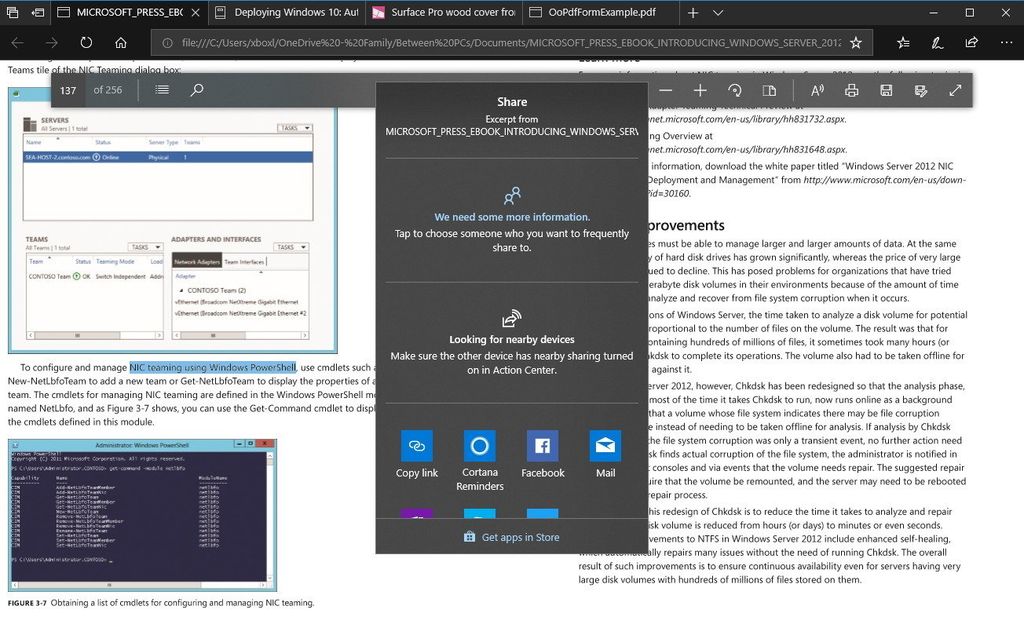Rotate the PDF page
Image resolution: width=1024 pixels, height=628 pixels.
tap(735, 90)
